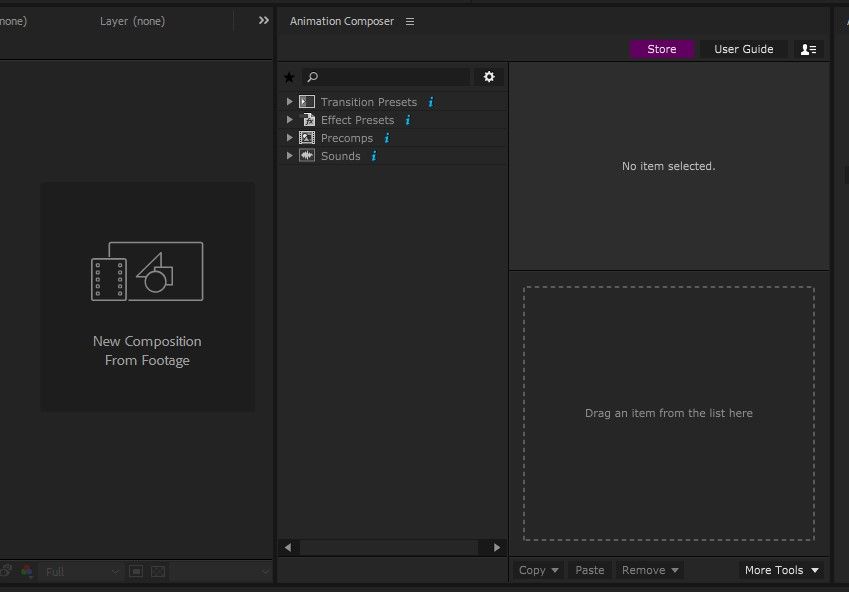Expand the Effect Presets category
Screen dimensions: 849x592
click(x=290, y=120)
